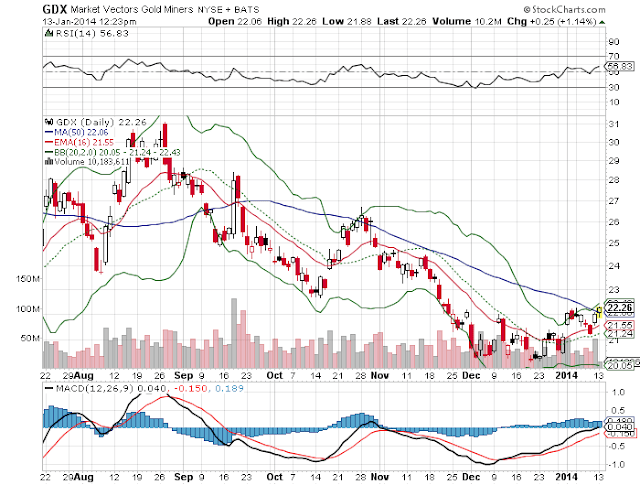
Task: Click 2014 on the price chart's date axis
Action: coord(566,375)
